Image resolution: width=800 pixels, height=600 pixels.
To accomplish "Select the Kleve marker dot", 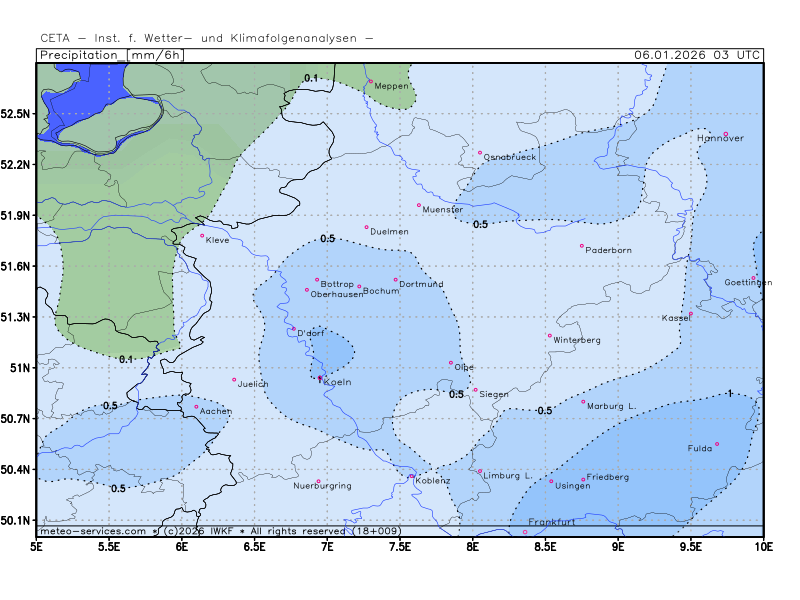I will [202, 236].
